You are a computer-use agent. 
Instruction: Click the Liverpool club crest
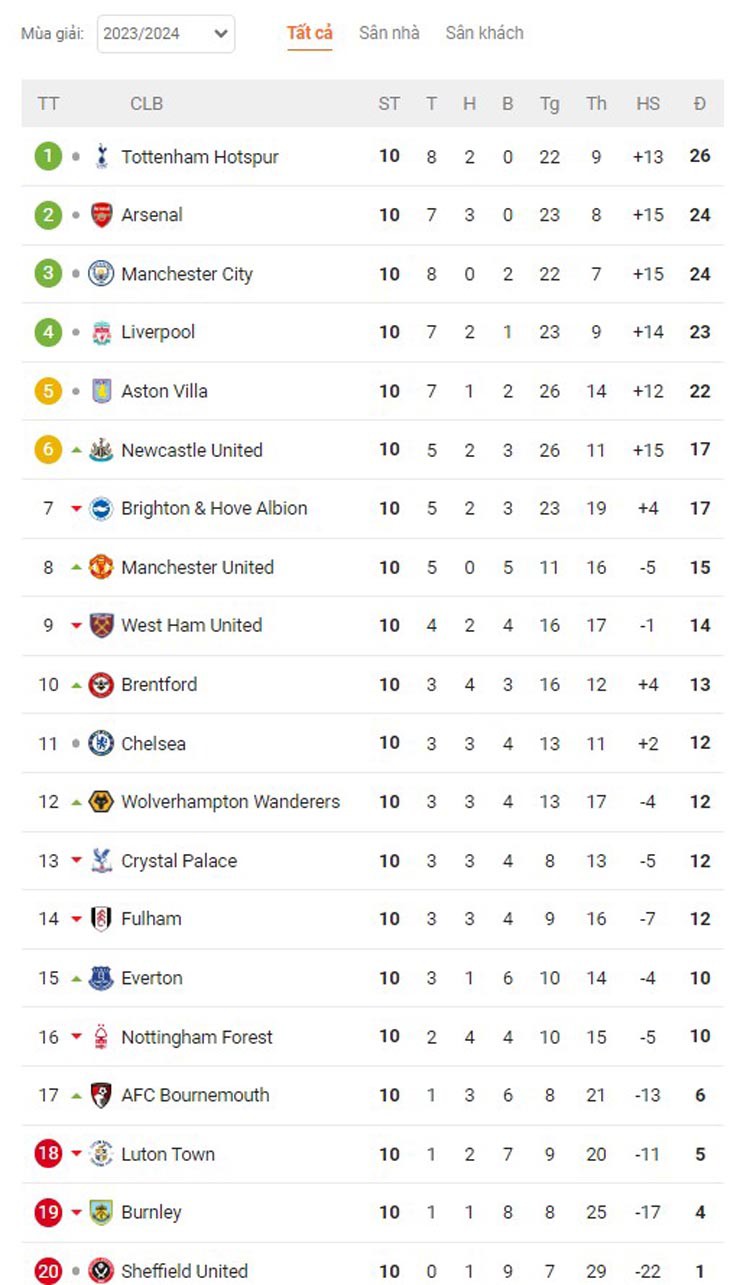click(x=101, y=332)
